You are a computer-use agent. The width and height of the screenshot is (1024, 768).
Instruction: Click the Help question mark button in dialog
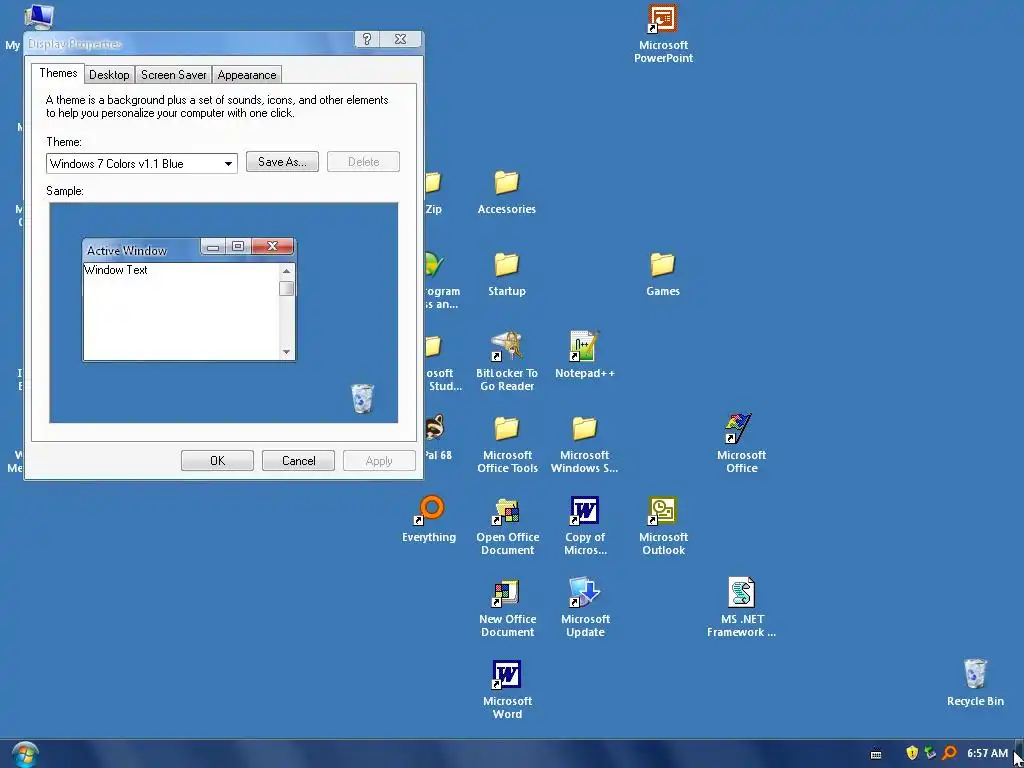pos(366,39)
